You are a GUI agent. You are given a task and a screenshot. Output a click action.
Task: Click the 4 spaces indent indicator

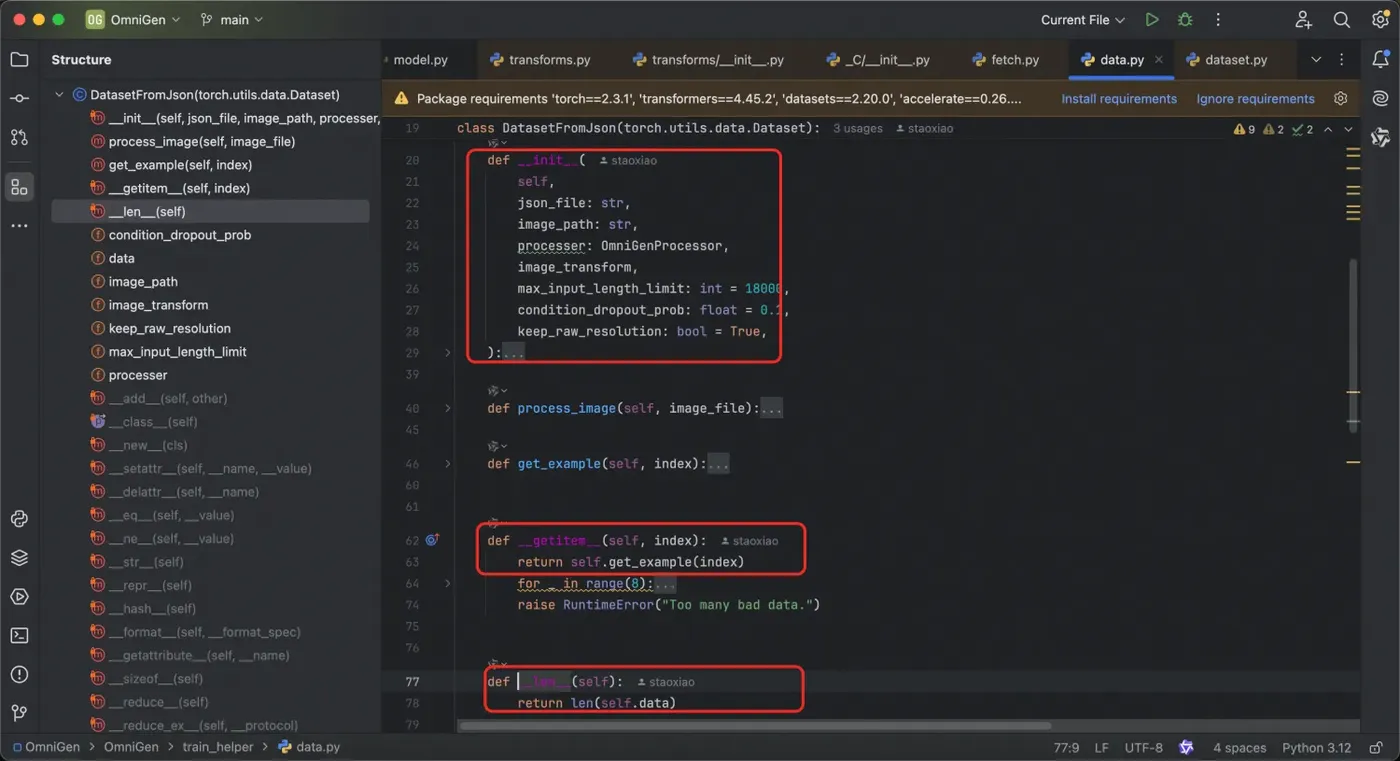click(x=1239, y=748)
